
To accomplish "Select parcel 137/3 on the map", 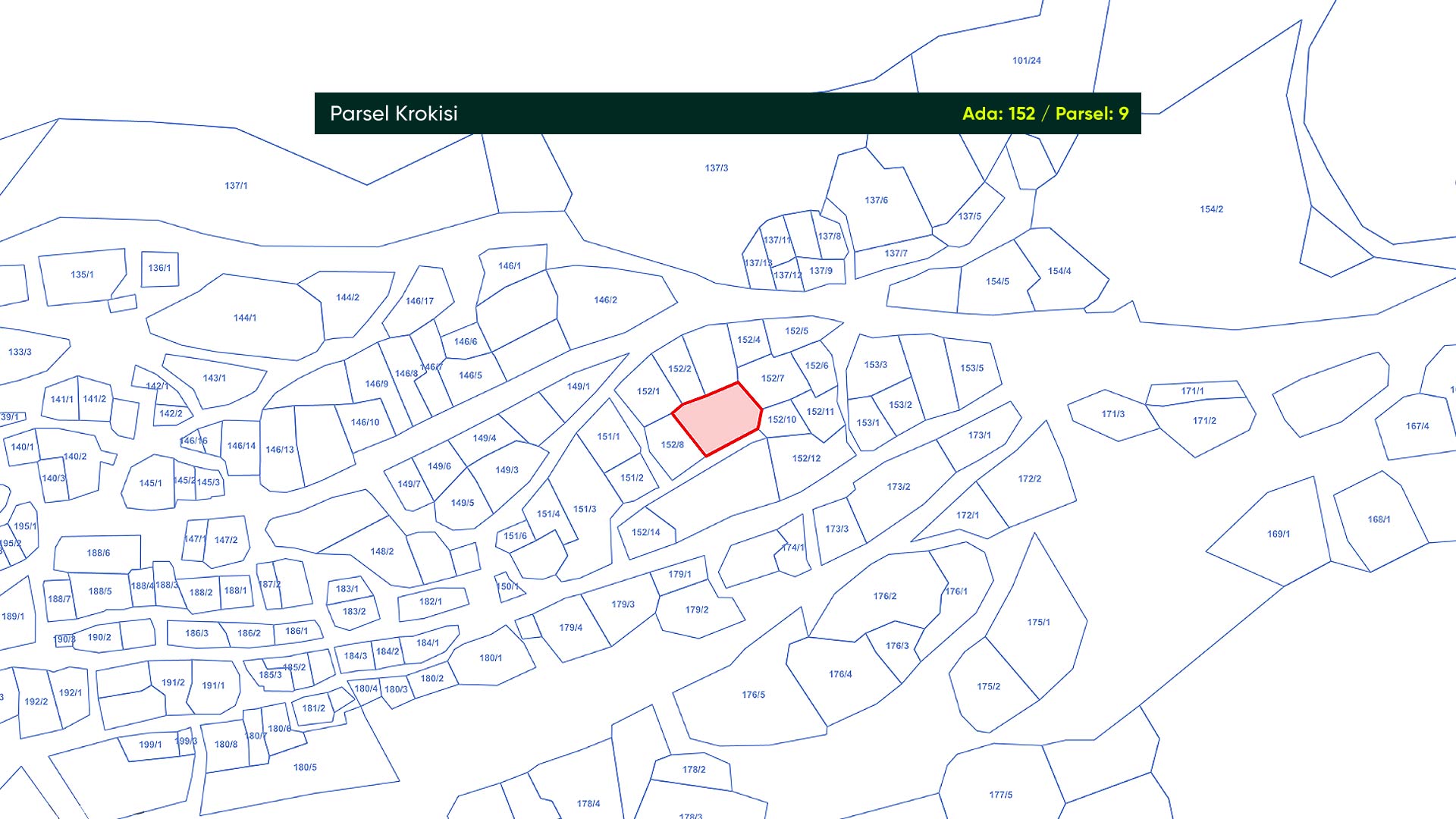I will [716, 168].
